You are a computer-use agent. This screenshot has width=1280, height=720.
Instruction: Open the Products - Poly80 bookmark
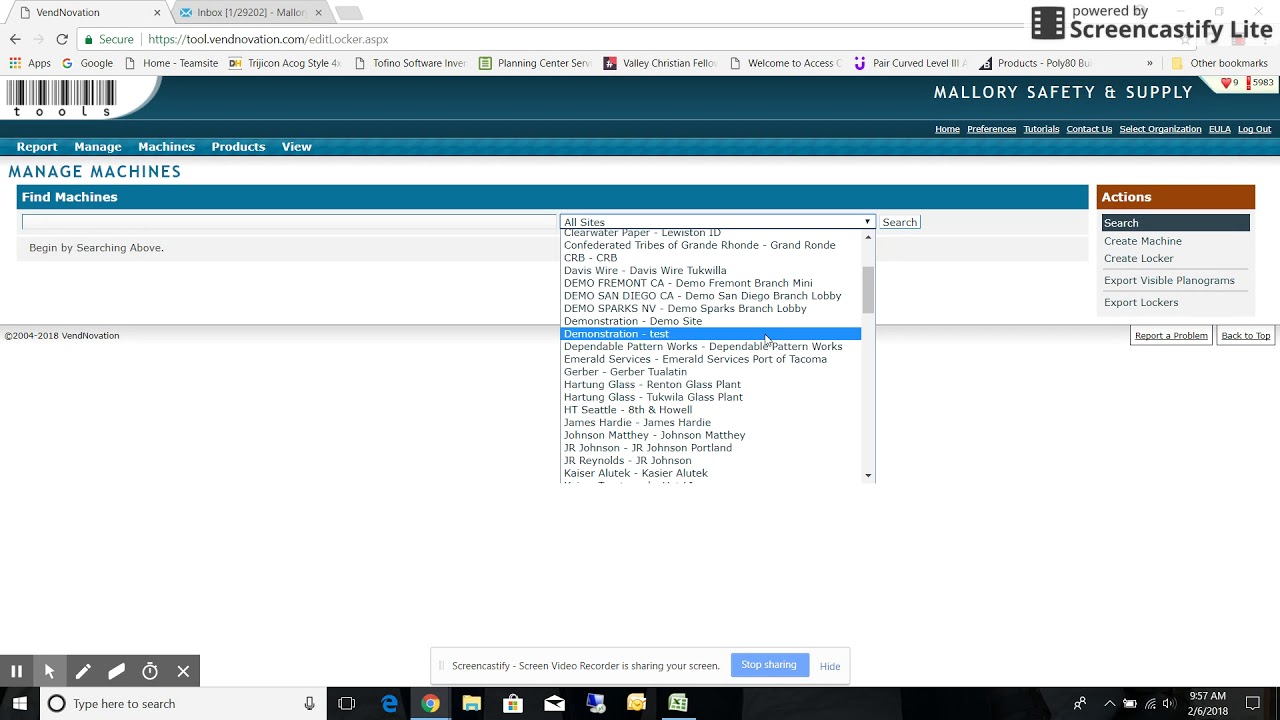coord(1035,63)
